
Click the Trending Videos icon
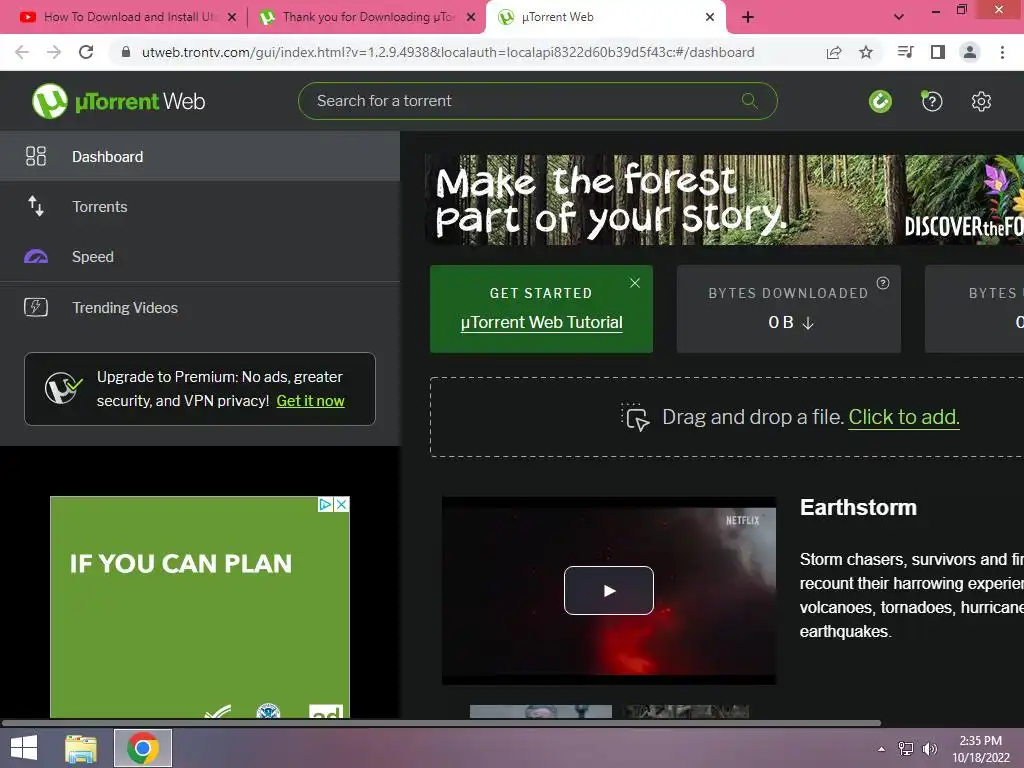pyautogui.click(x=36, y=307)
